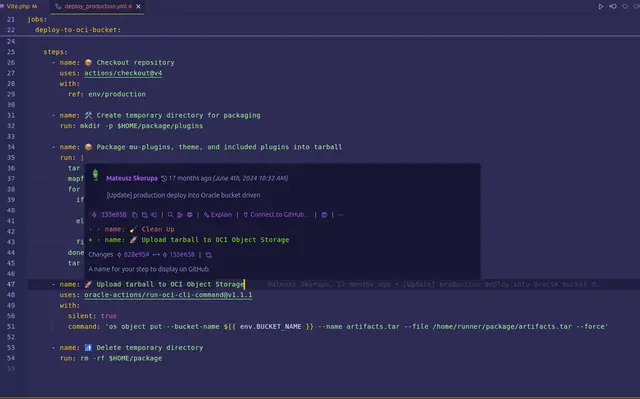This screenshot has height=399, width=640.
Task: Open commit 155e658 in the Changes row
Action: tap(182, 255)
